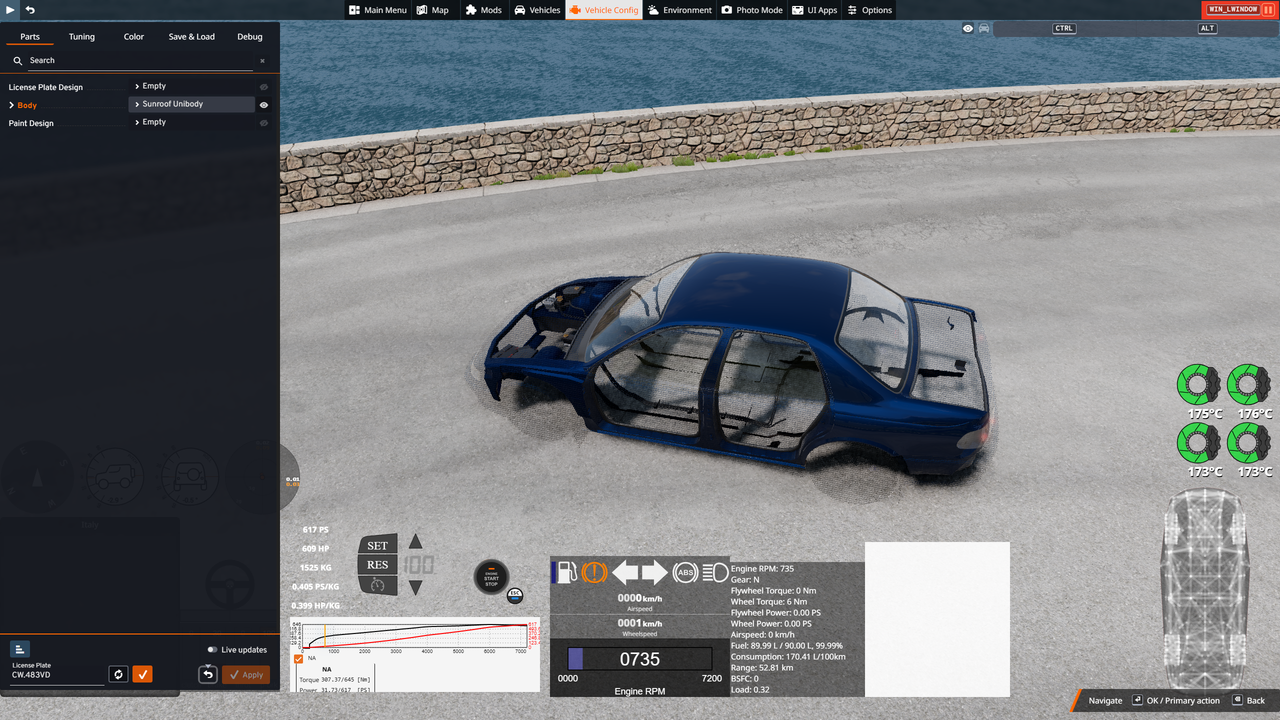Switch to the Save & Load tab
1280x720 pixels.
pyautogui.click(x=191, y=37)
